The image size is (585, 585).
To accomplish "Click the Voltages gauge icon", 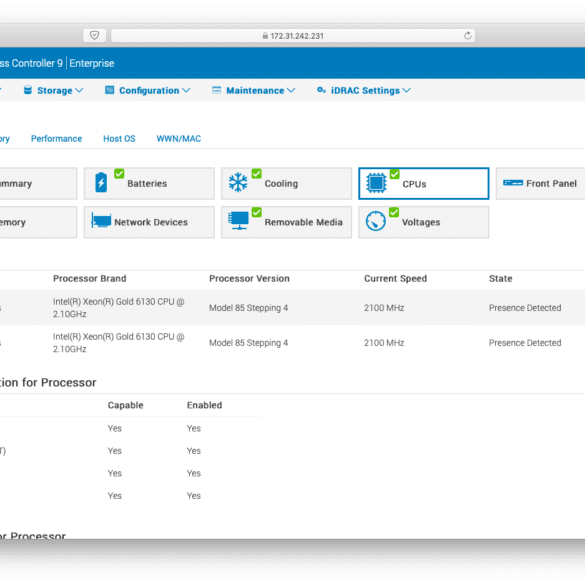I will (375, 221).
